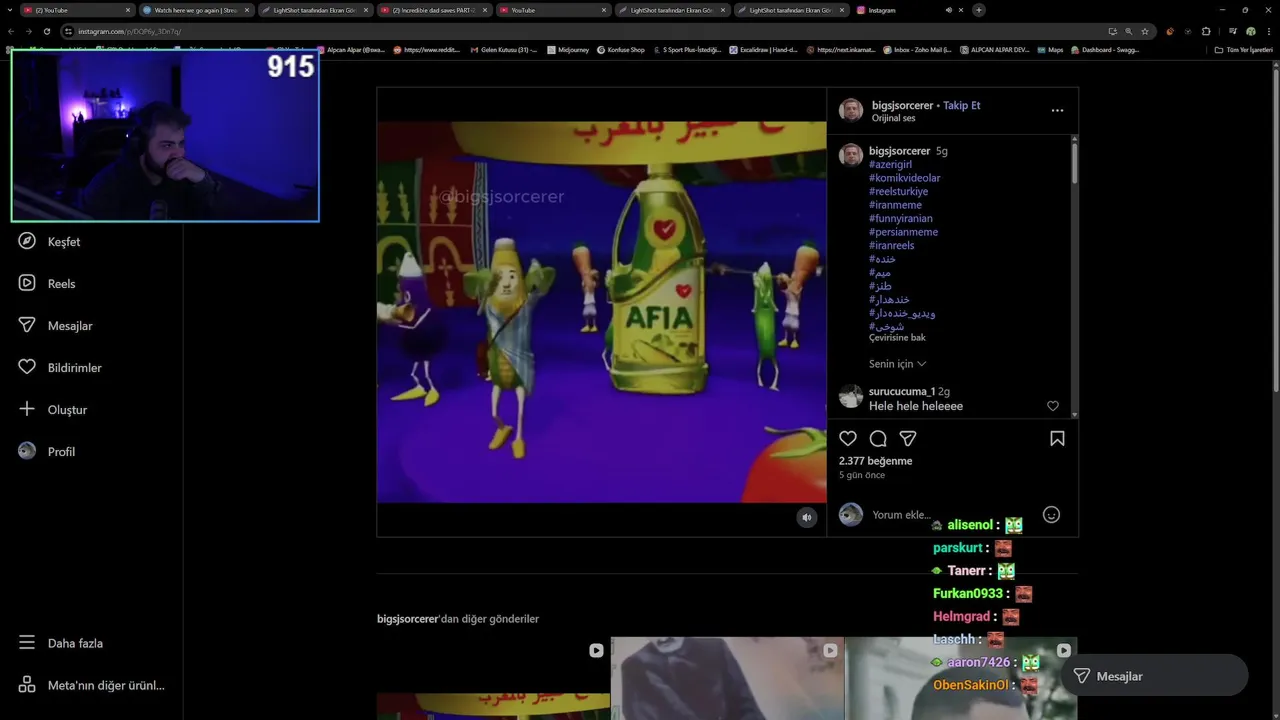Screen dimensions: 1280x720
Task: Click '5 gün önce' post timestamp
Action: (x=862, y=475)
